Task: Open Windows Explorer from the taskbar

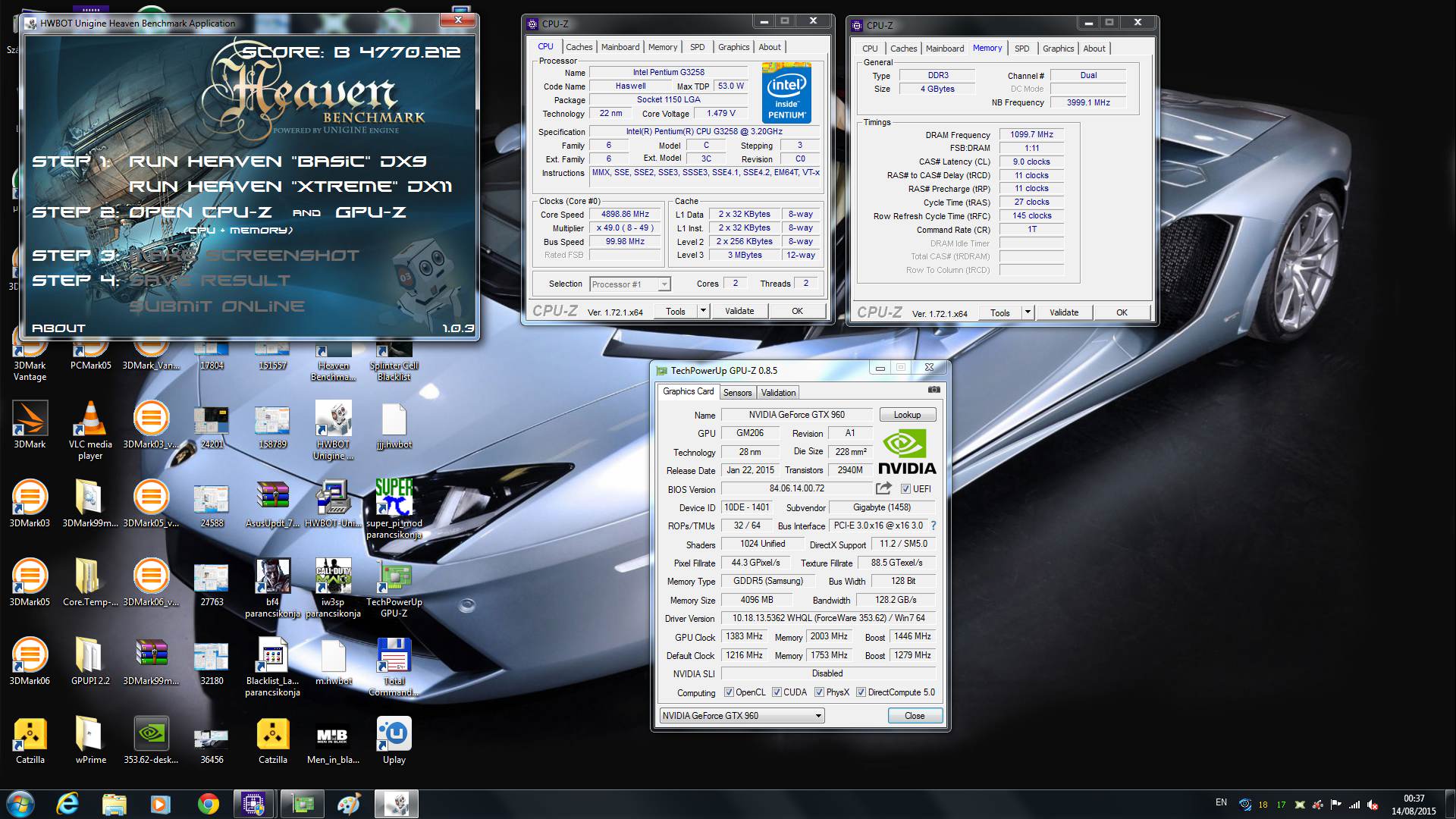Action: click(115, 804)
